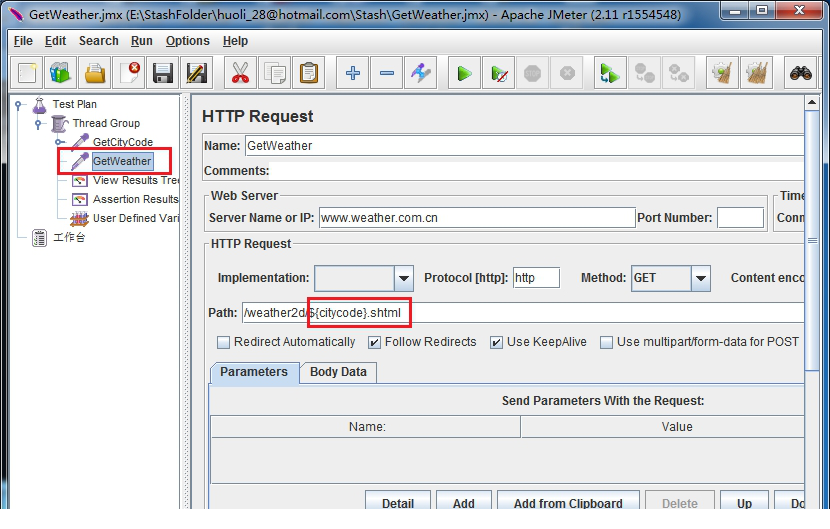Open the Implementation dropdown

[403, 278]
